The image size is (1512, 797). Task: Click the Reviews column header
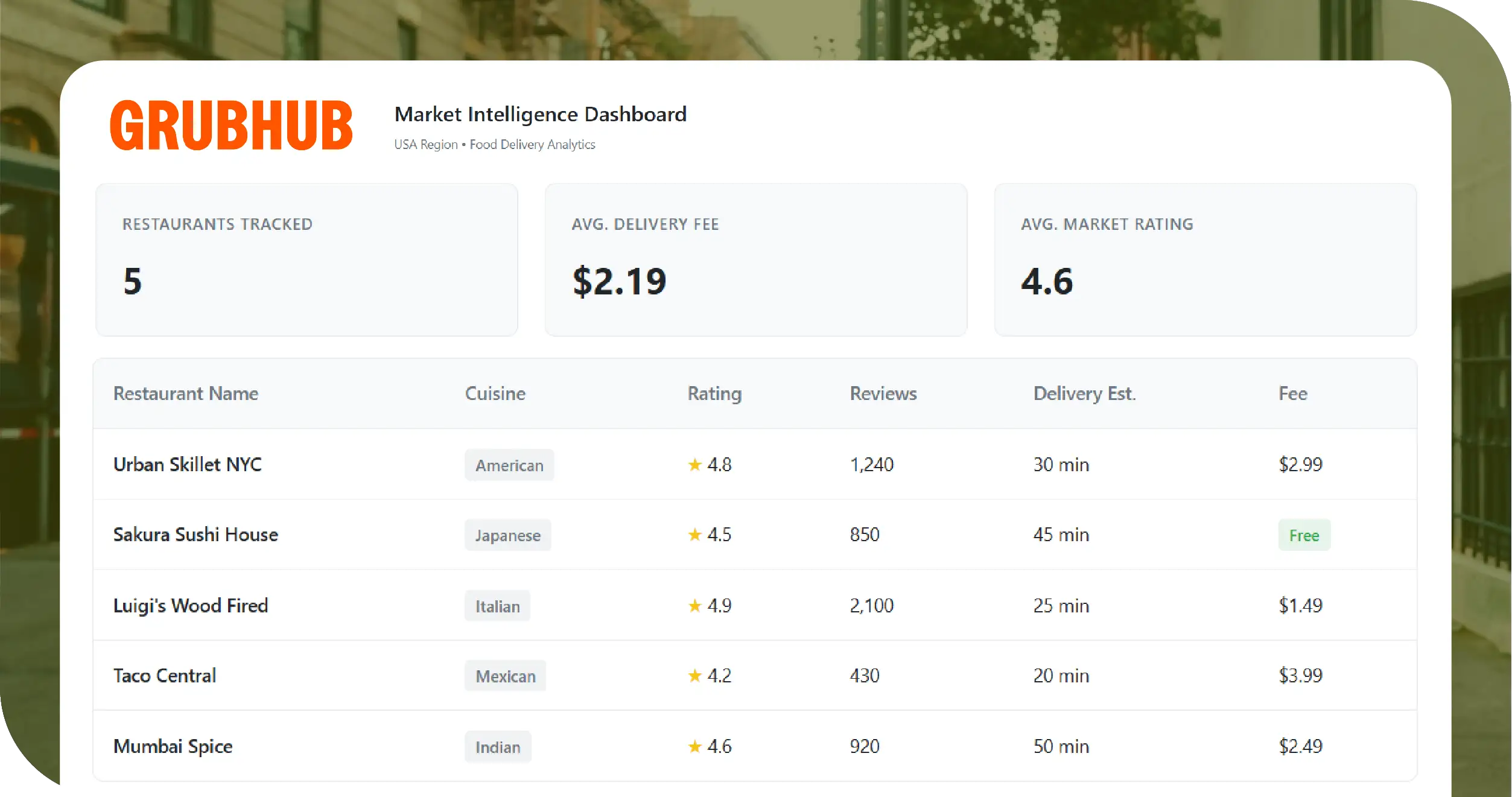[x=883, y=394]
